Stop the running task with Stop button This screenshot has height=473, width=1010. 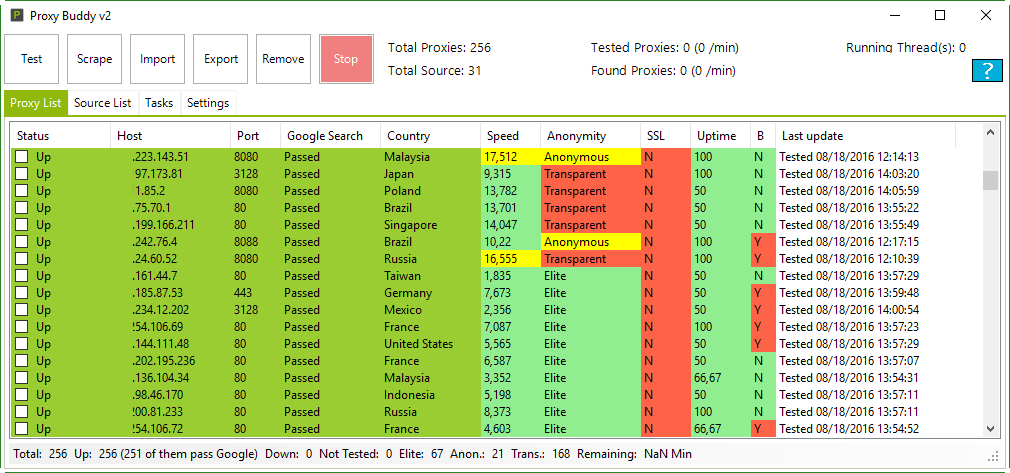click(346, 59)
